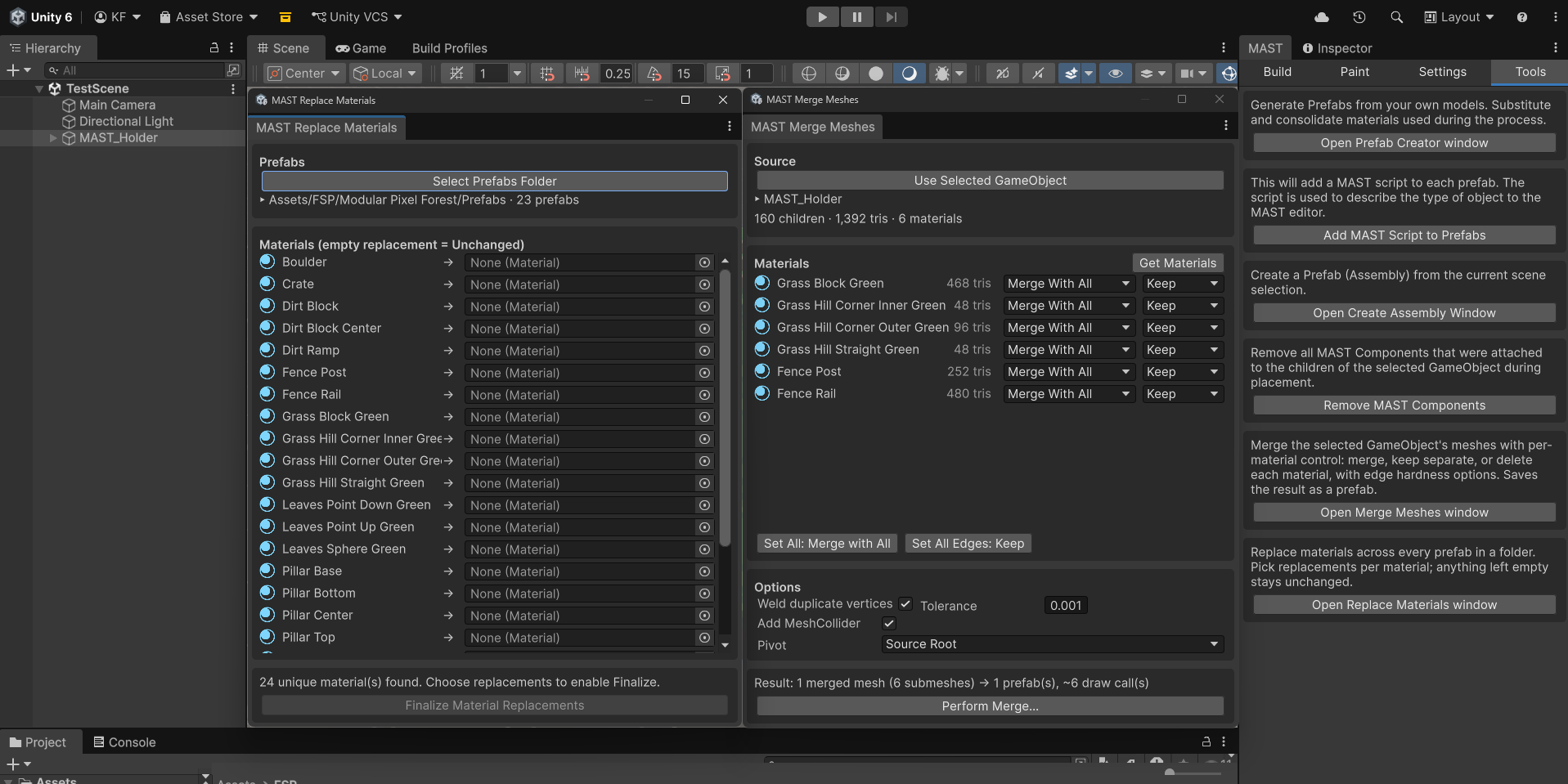This screenshot has width=1568, height=784.
Task: Open the Unity VCS dropdown
Action: point(357,17)
